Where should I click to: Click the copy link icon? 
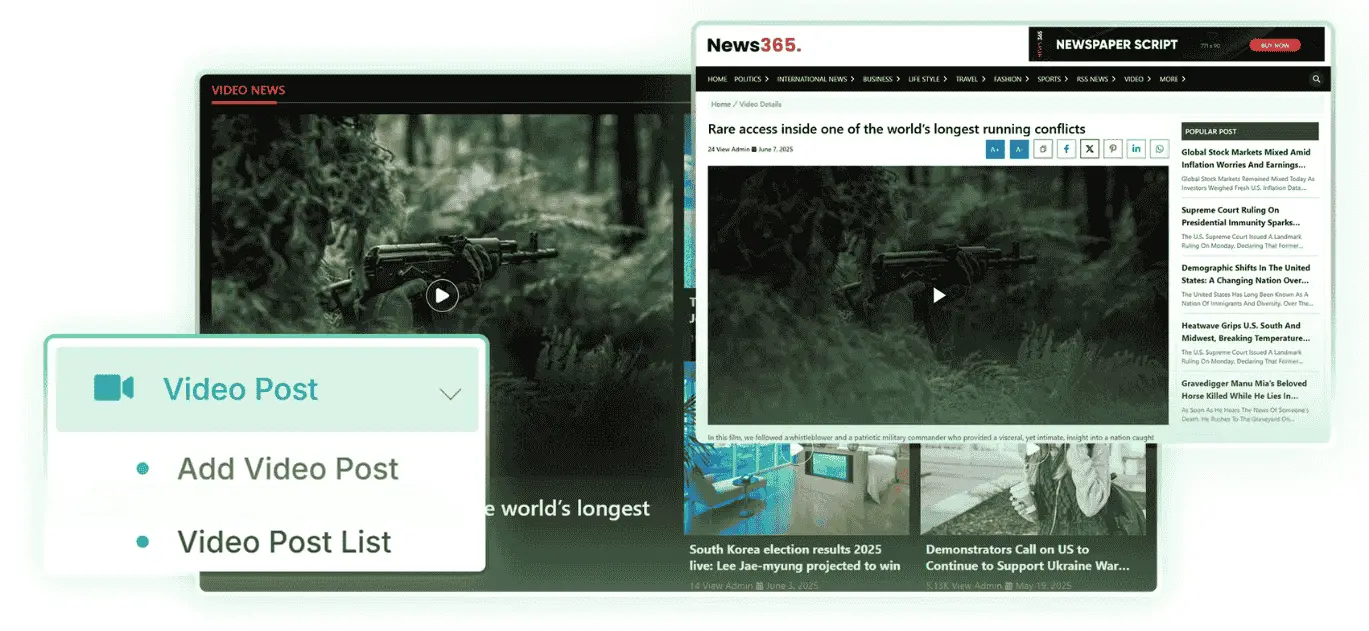coord(1042,149)
